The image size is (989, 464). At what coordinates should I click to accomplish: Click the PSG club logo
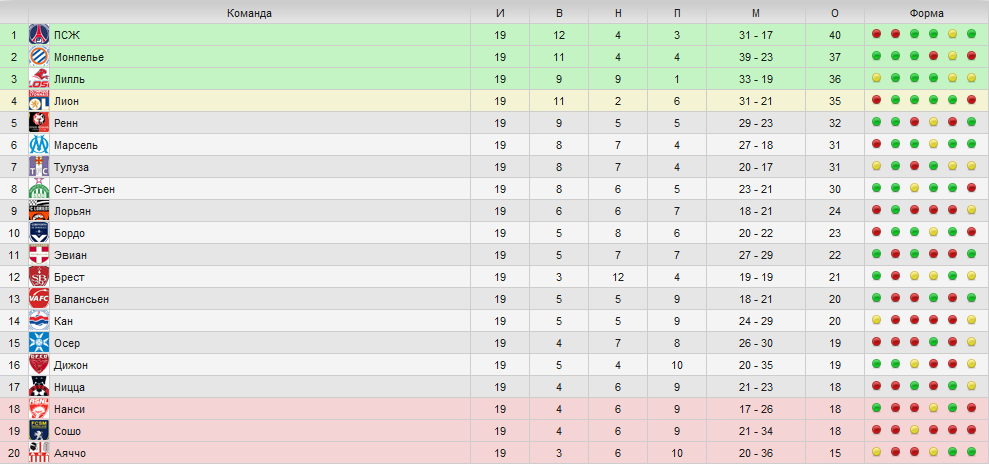[39, 35]
